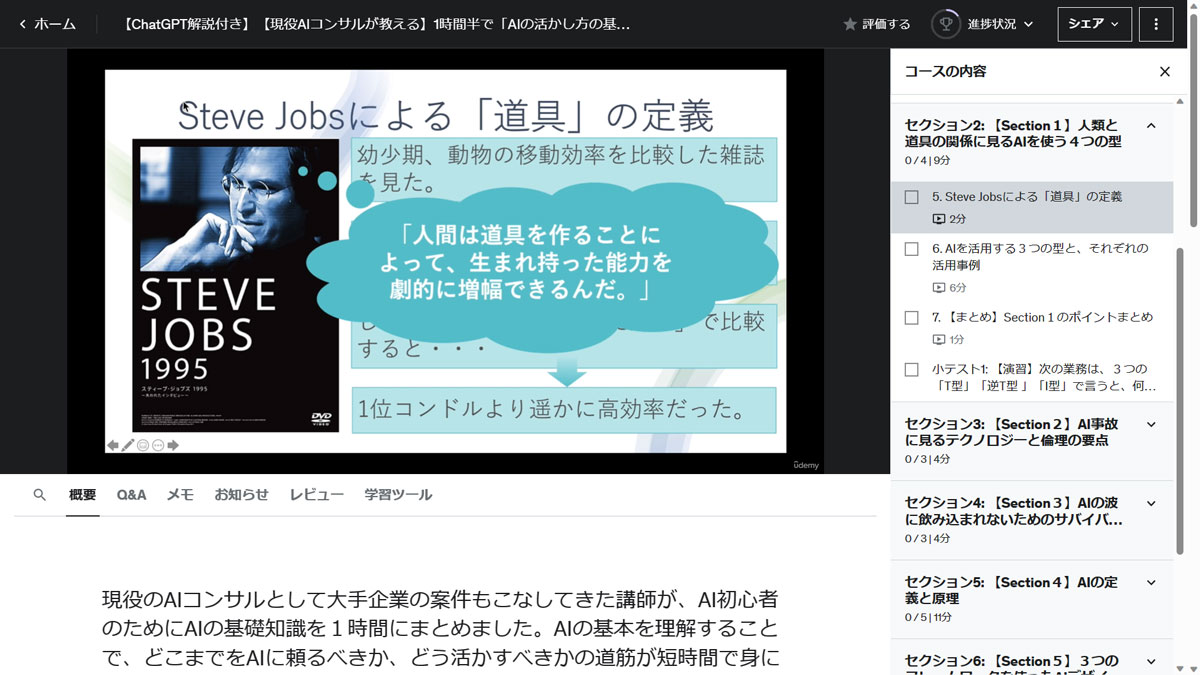Open the レビュー tab

[316, 494]
